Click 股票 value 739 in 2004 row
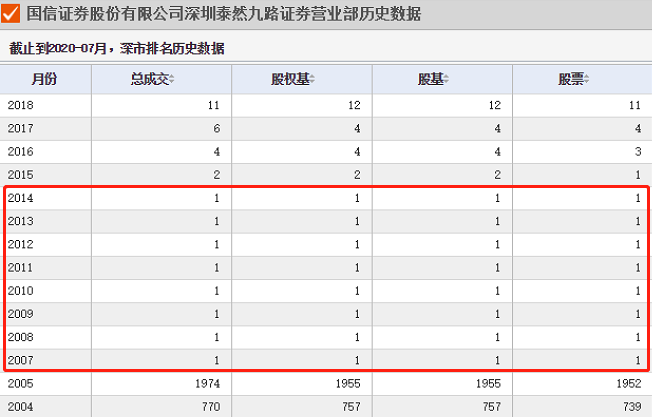The width and height of the screenshot is (652, 417). click(632, 407)
